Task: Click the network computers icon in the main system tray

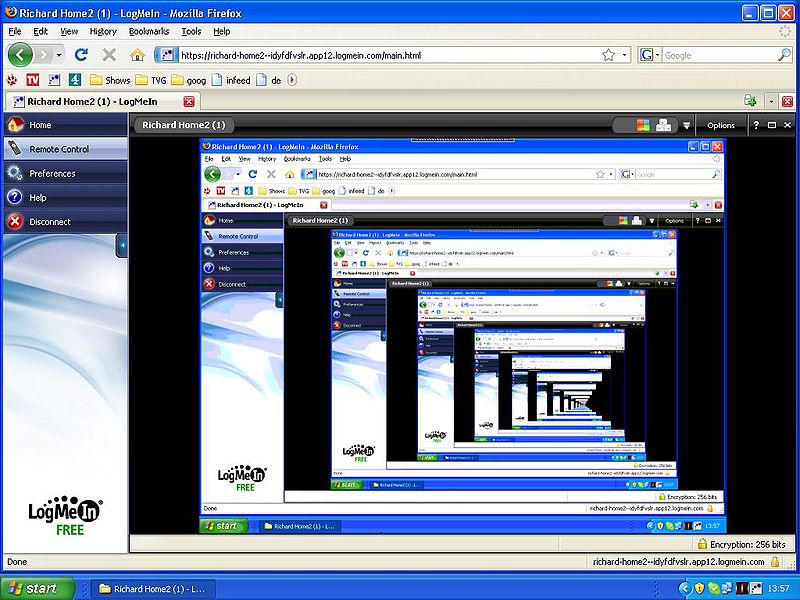Action: click(x=727, y=589)
